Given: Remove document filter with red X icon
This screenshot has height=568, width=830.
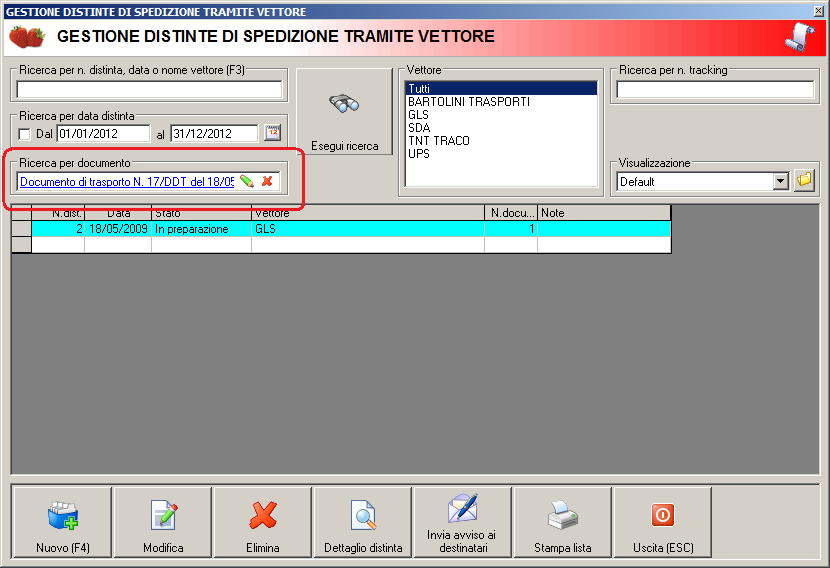Looking at the screenshot, I should click(x=267, y=181).
